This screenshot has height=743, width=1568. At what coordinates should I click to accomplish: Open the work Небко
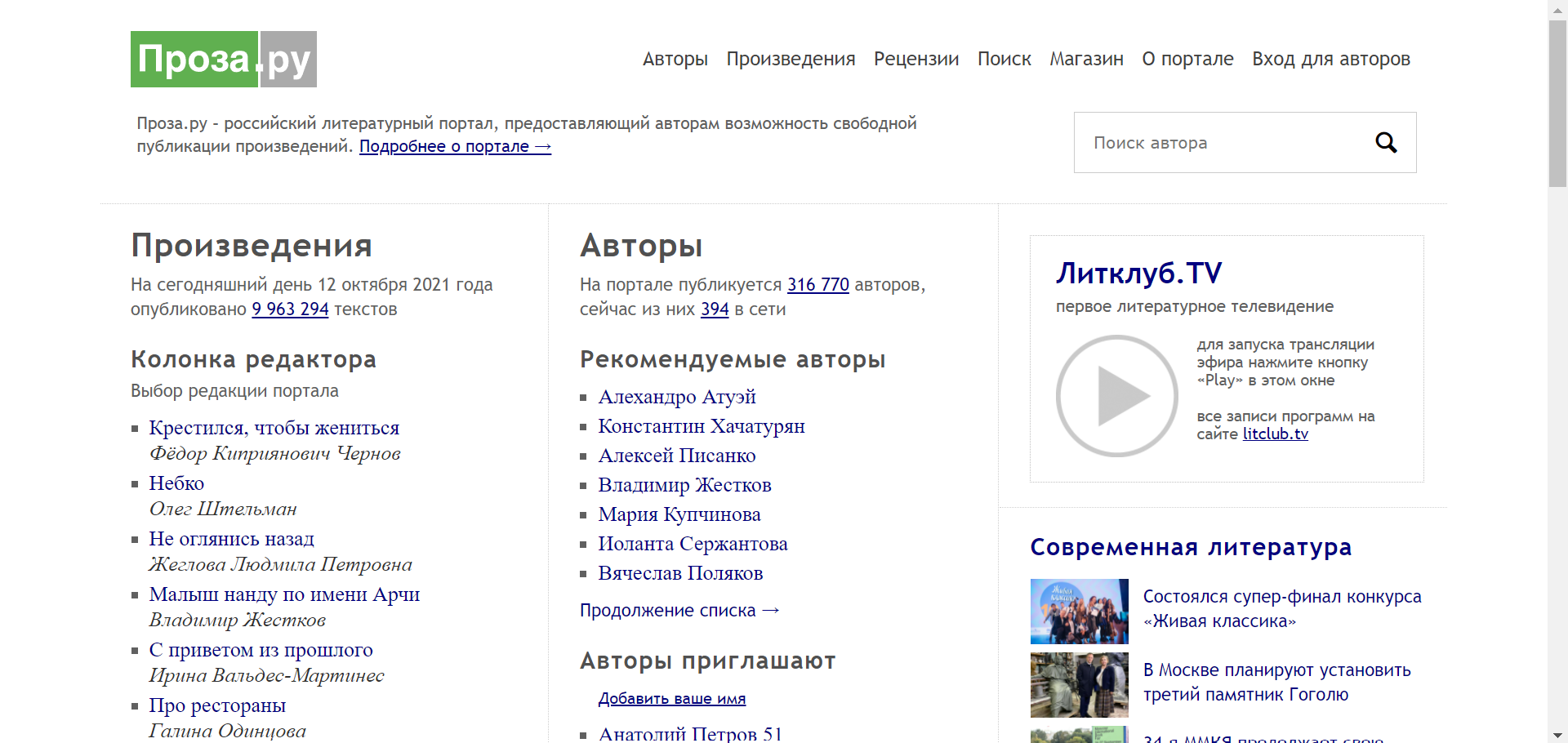pos(176,483)
